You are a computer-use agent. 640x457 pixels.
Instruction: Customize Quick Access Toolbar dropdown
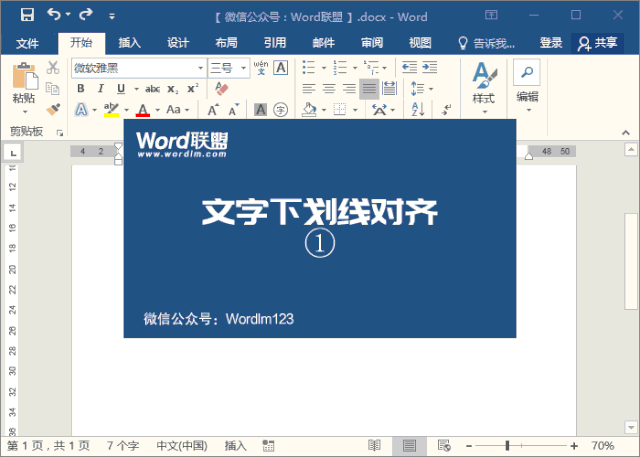click(112, 16)
